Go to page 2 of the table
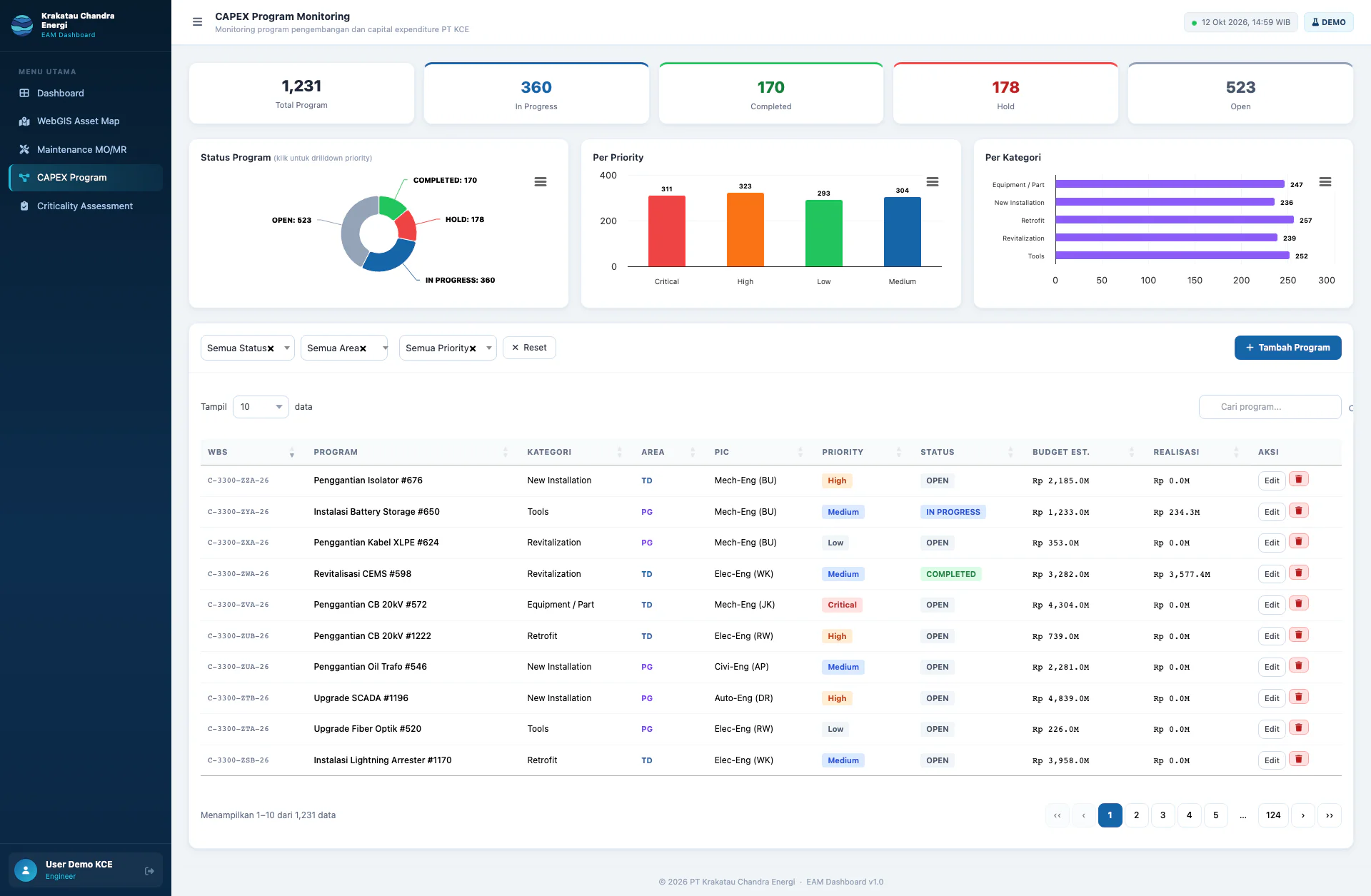The width and height of the screenshot is (1371, 896). pos(1136,815)
